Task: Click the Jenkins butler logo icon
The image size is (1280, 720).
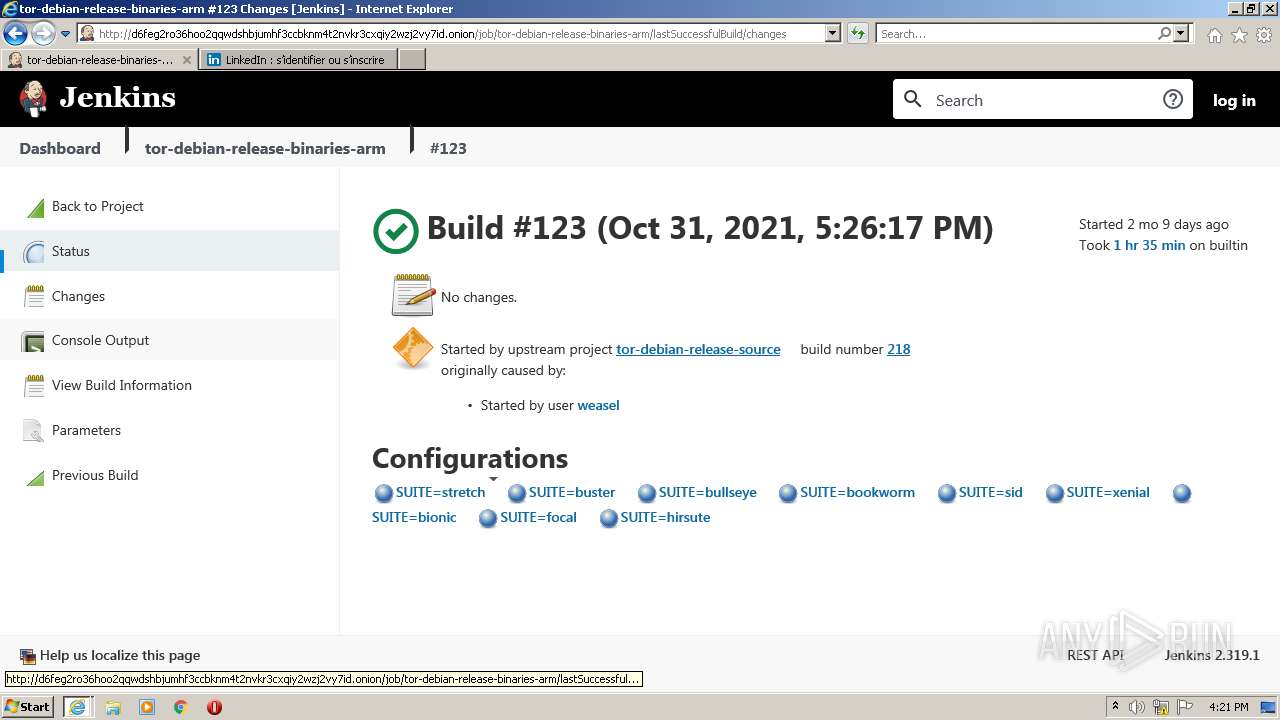Action: [x=33, y=98]
